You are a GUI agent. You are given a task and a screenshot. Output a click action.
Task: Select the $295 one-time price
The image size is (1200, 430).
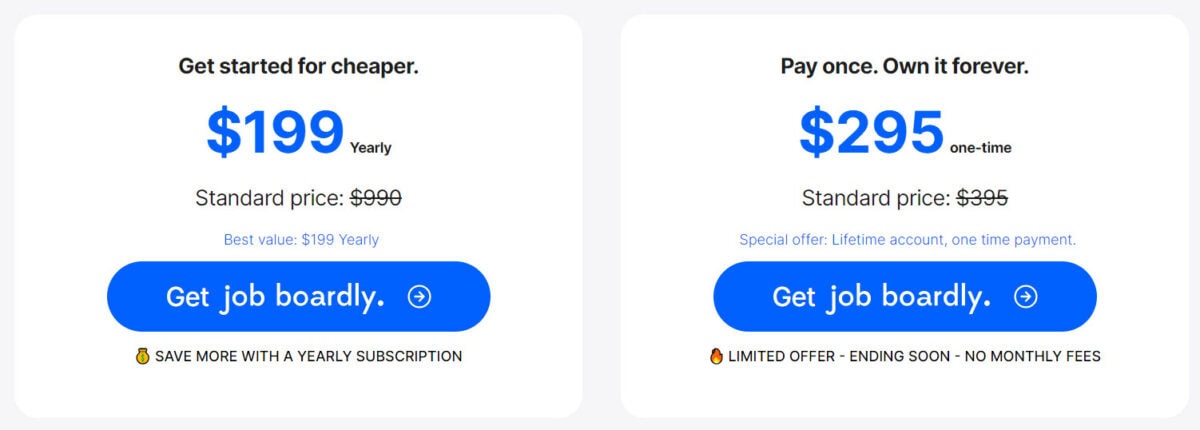(872, 133)
